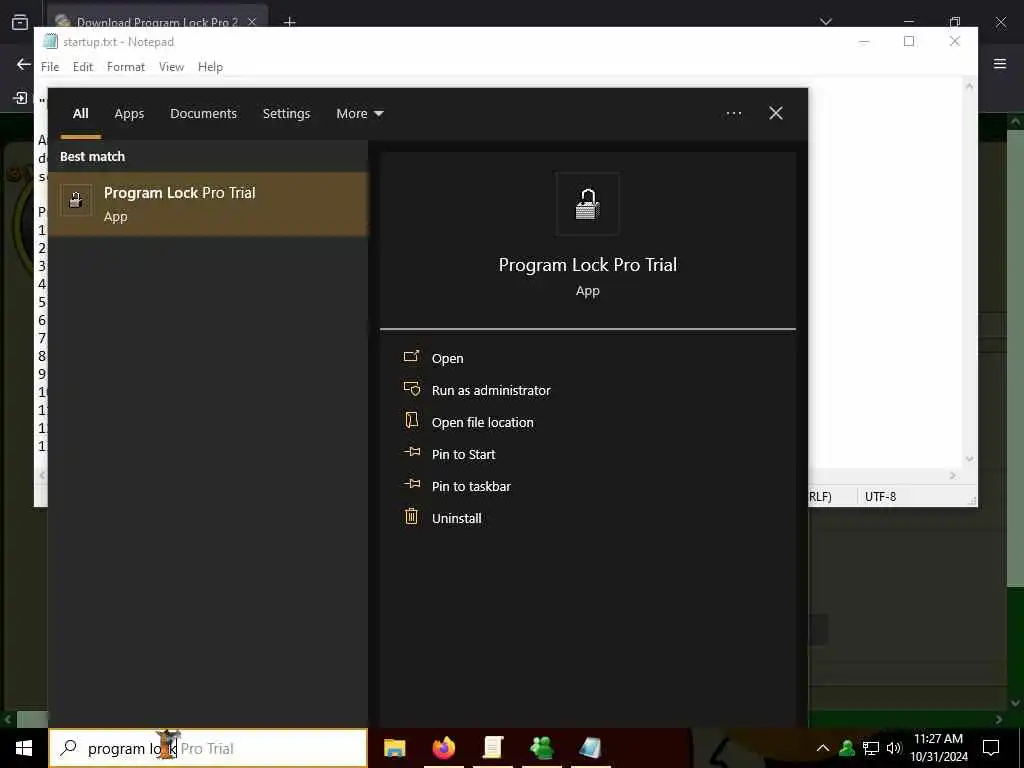Open Firefox from the taskbar

point(443,748)
